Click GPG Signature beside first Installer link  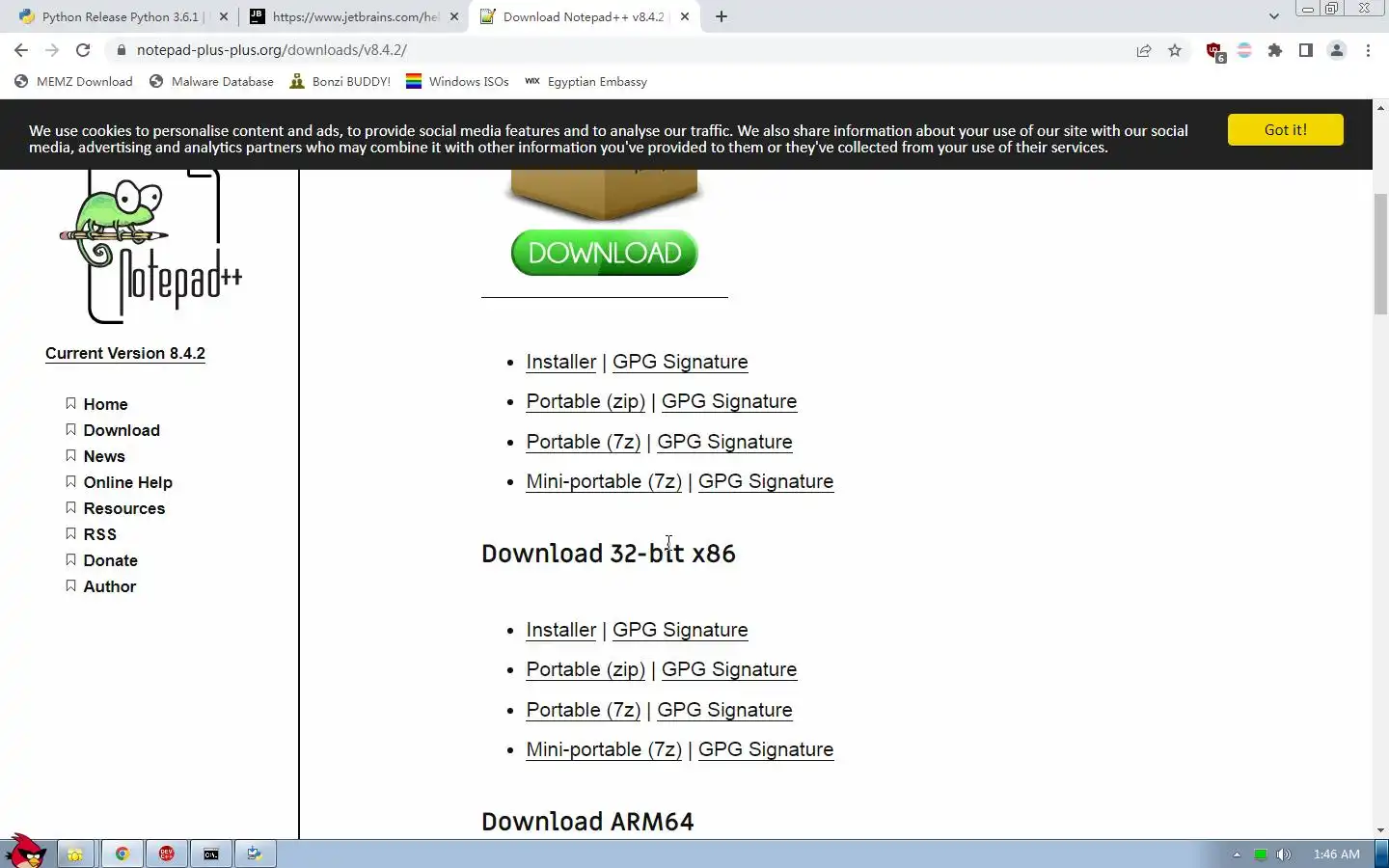680,362
